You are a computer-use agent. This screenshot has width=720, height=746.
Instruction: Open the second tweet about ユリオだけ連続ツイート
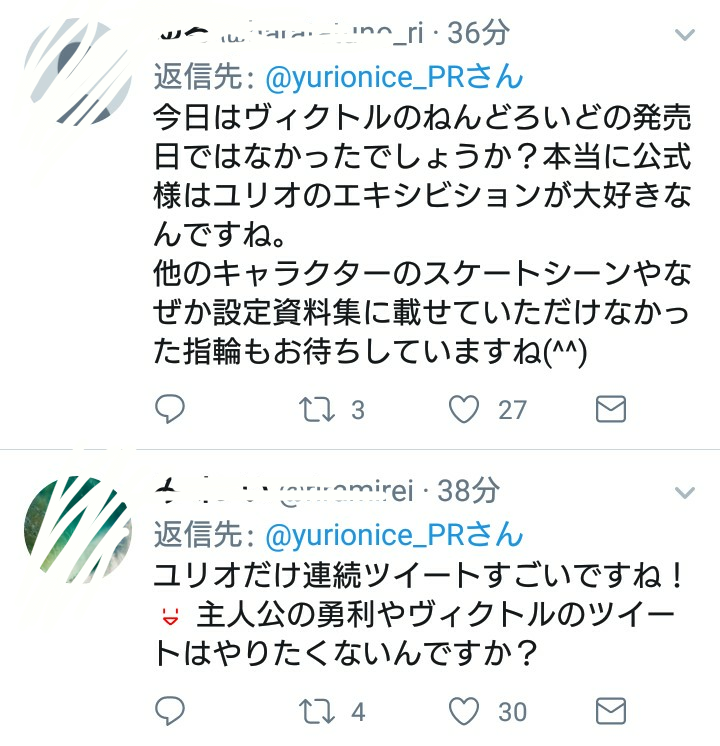click(x=418, y=614)
